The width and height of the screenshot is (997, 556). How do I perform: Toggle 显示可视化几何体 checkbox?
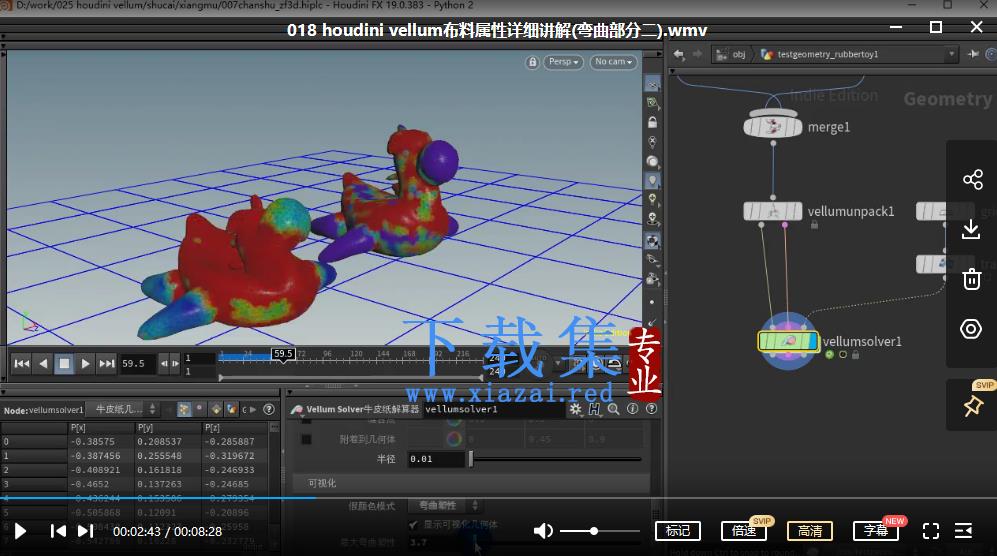tap(413, 524)
